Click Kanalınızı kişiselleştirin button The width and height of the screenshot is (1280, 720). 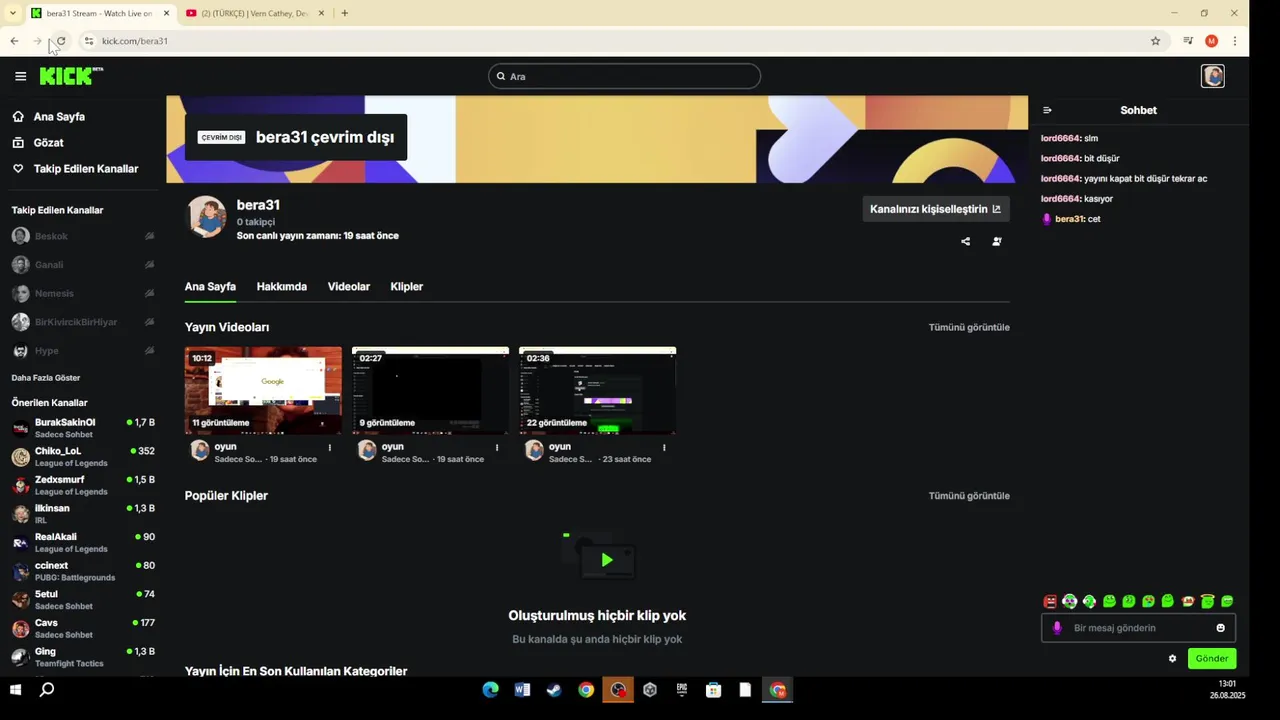coord(935,209)
